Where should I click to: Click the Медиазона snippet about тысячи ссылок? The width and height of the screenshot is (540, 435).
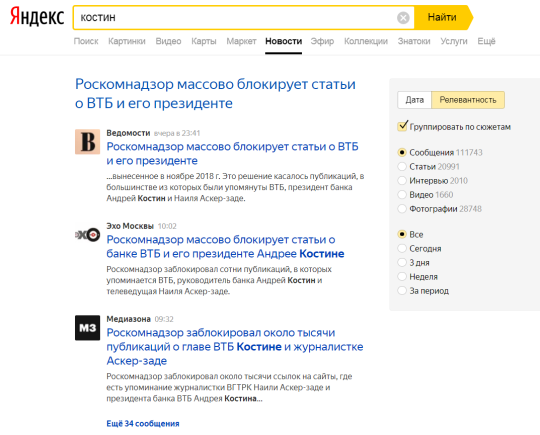(229, 387)
